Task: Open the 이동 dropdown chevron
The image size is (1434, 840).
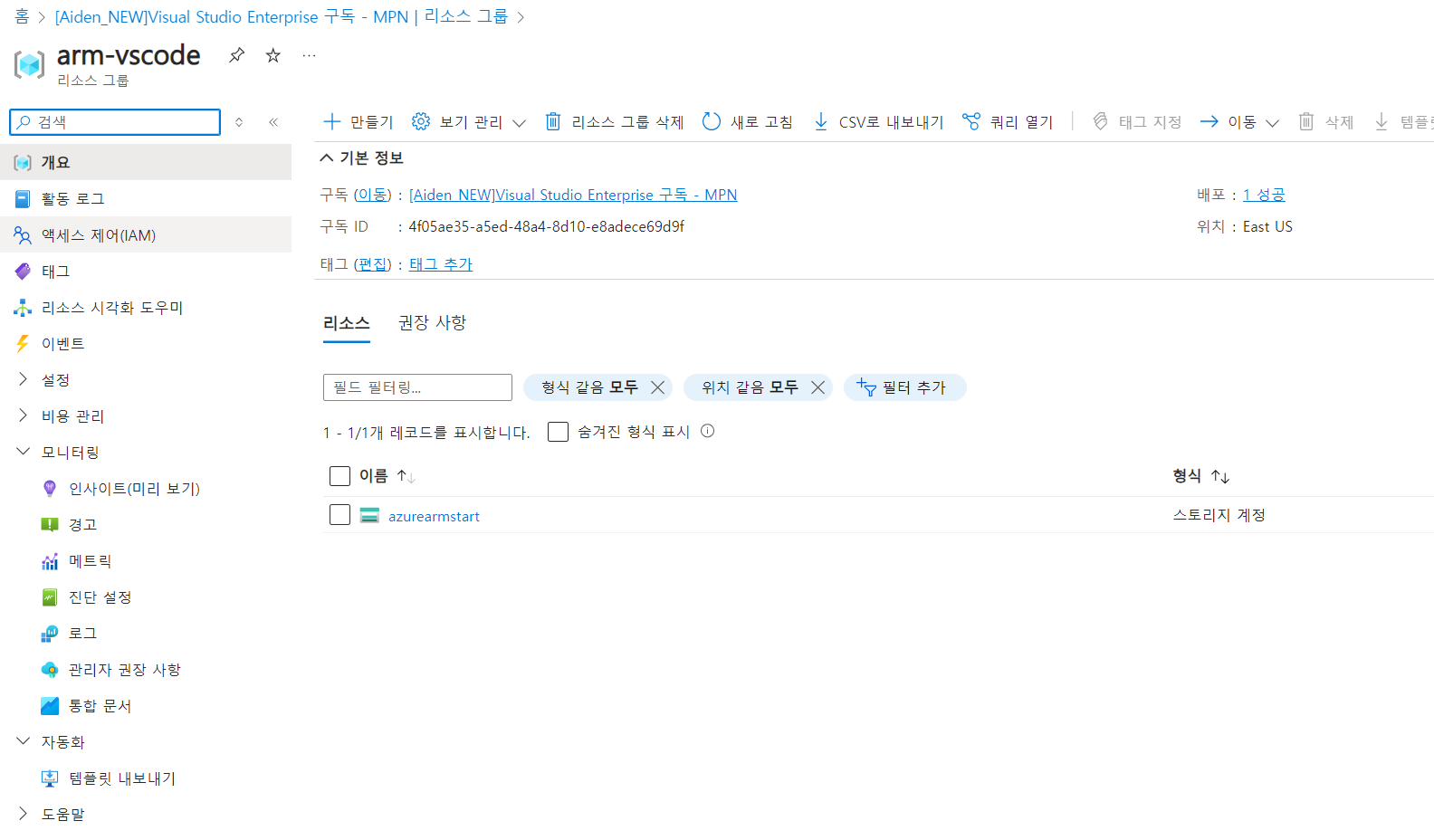Action: 1272,123
